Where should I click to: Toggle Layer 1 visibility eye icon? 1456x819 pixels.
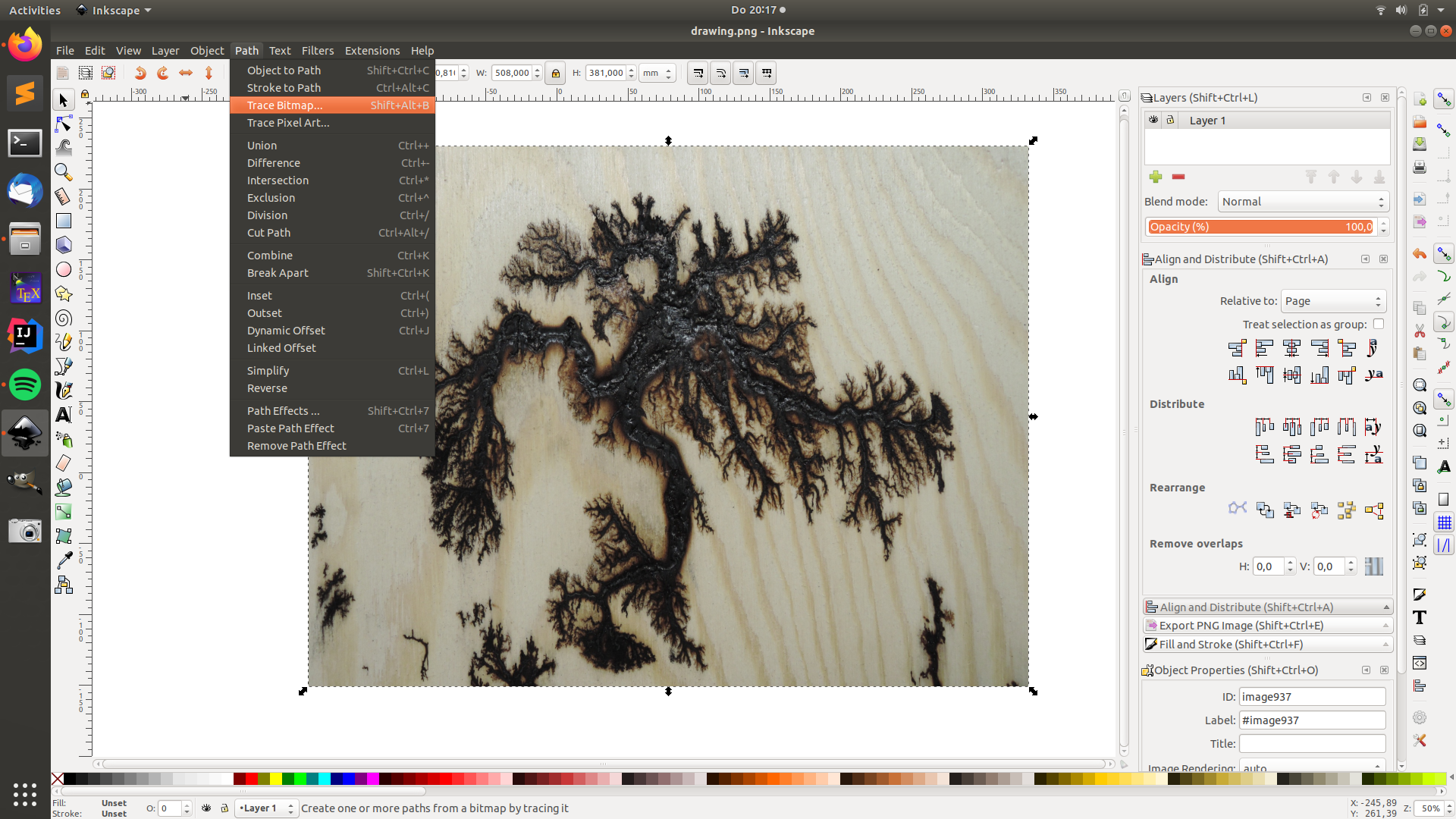tap(1153, 120)
